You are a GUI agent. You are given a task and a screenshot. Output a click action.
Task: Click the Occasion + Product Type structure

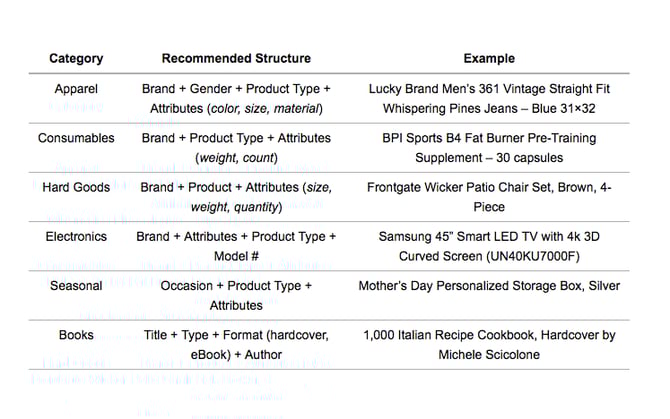[x=236, y=296]
